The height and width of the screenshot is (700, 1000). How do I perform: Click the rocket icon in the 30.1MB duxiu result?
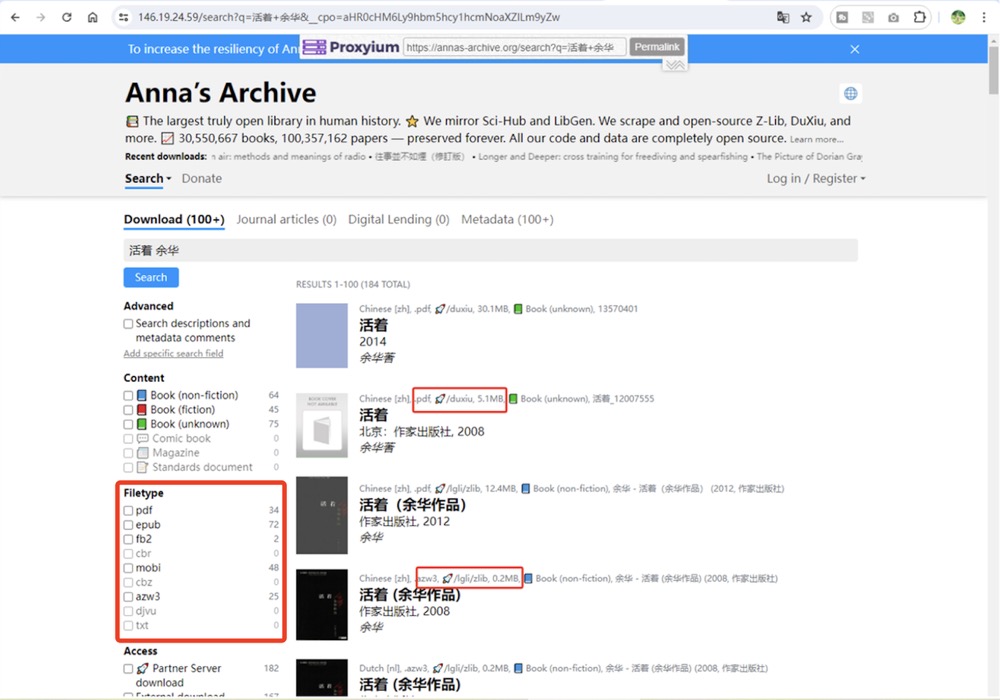point(440,309)
